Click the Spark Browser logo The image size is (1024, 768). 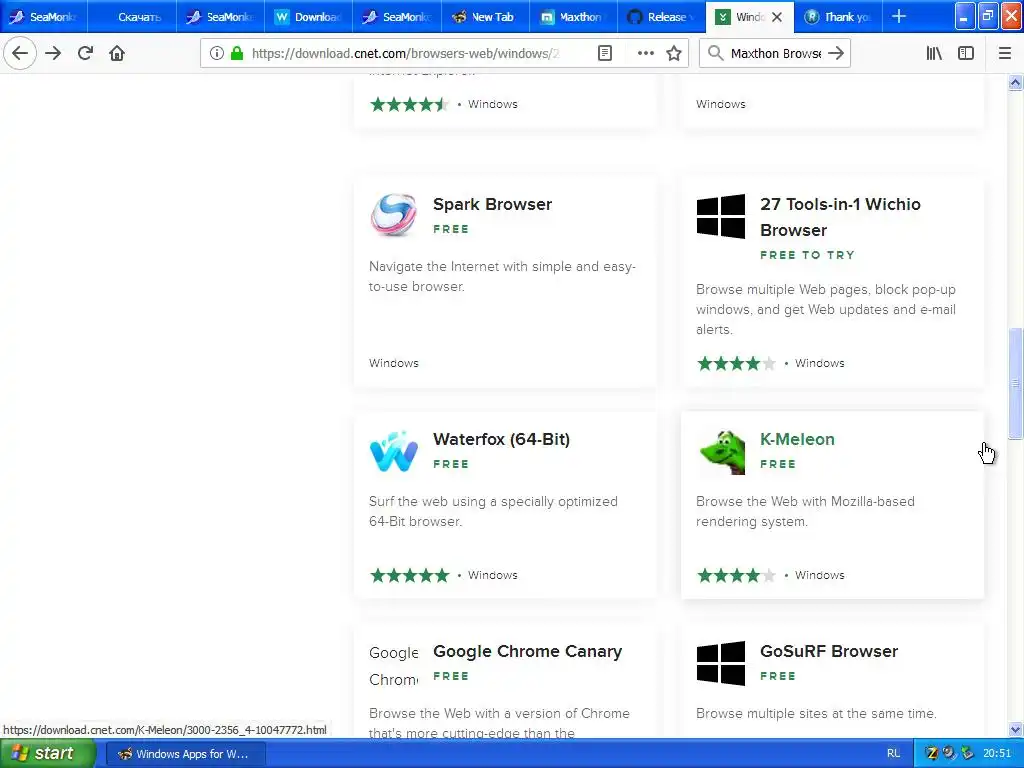pyautogui.click(x=394, y=215)
